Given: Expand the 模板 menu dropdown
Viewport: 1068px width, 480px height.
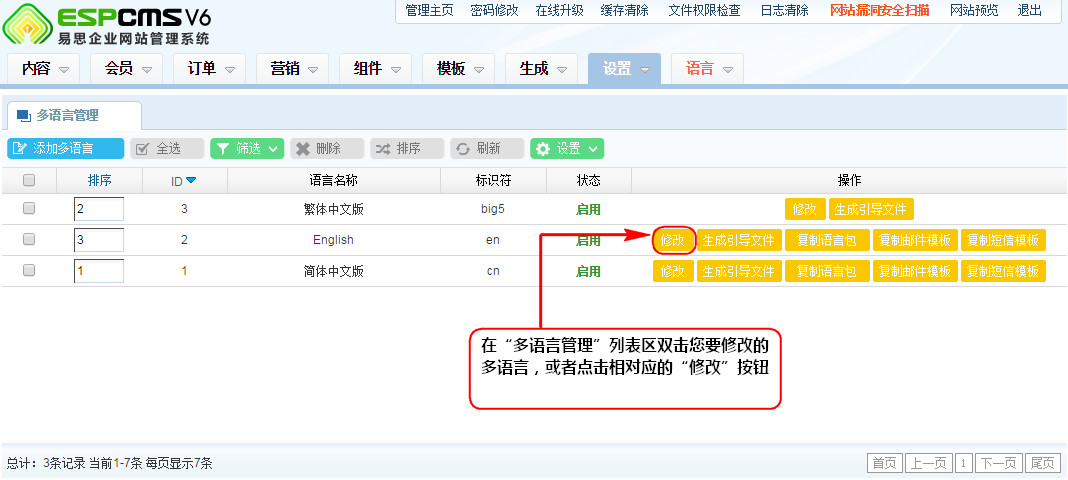Looking at the screenshot, I should click(480, 69).
